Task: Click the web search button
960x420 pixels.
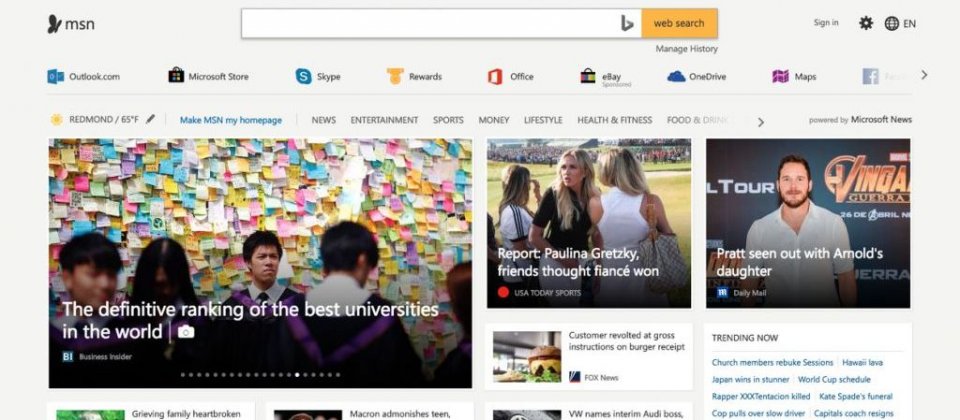Action: [x=679, y=23]
